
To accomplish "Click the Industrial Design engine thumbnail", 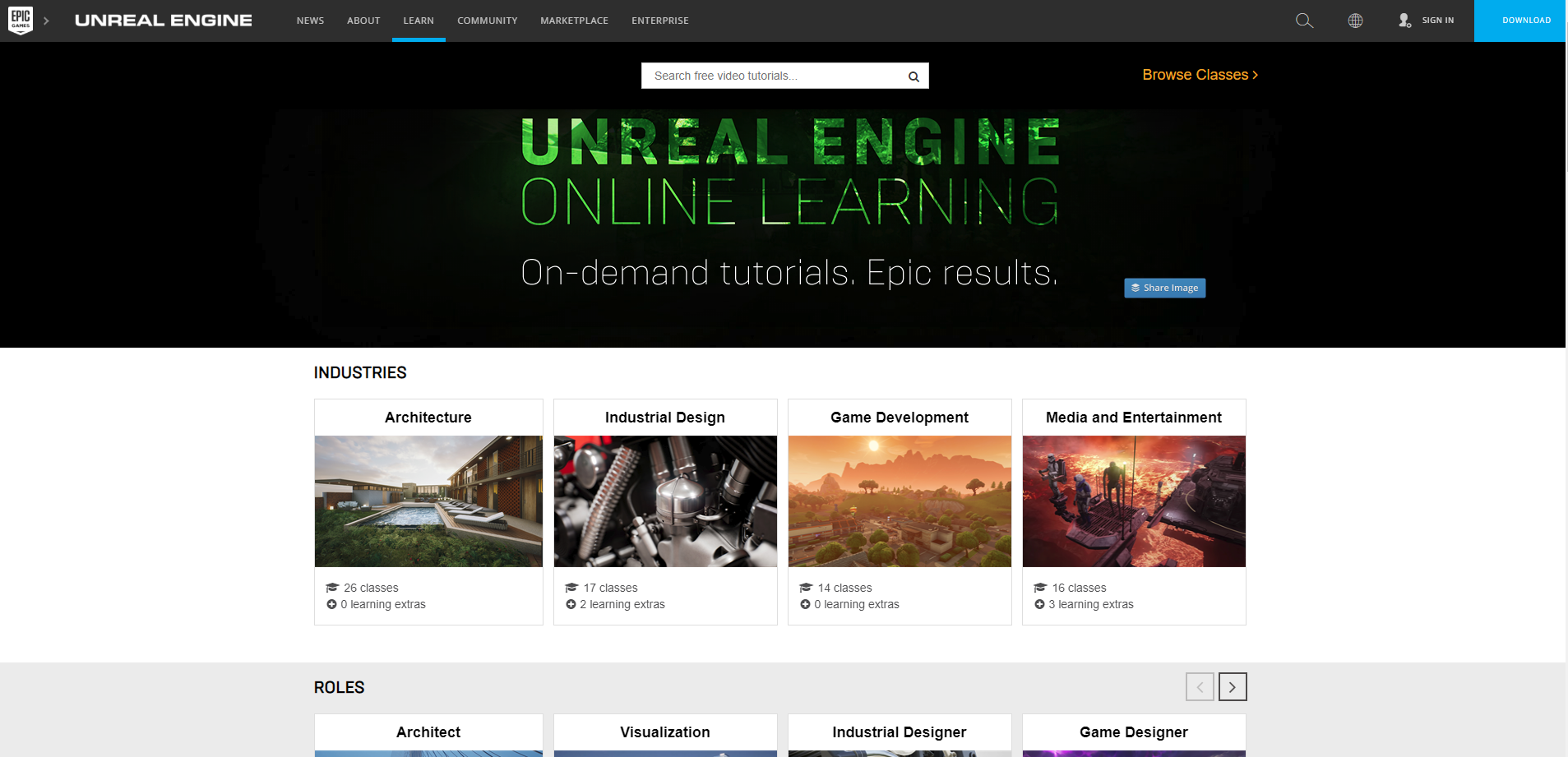I will (x=665, y=501).
